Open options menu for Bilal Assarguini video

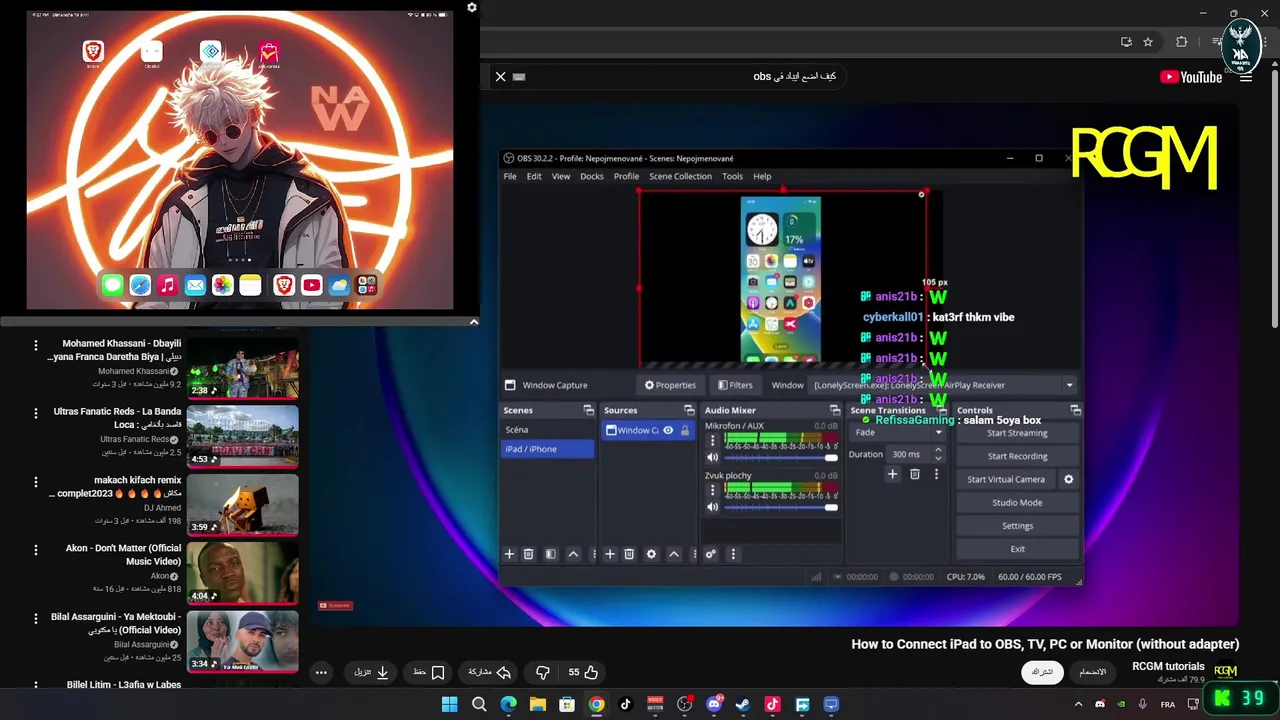(x=36, y=618)
